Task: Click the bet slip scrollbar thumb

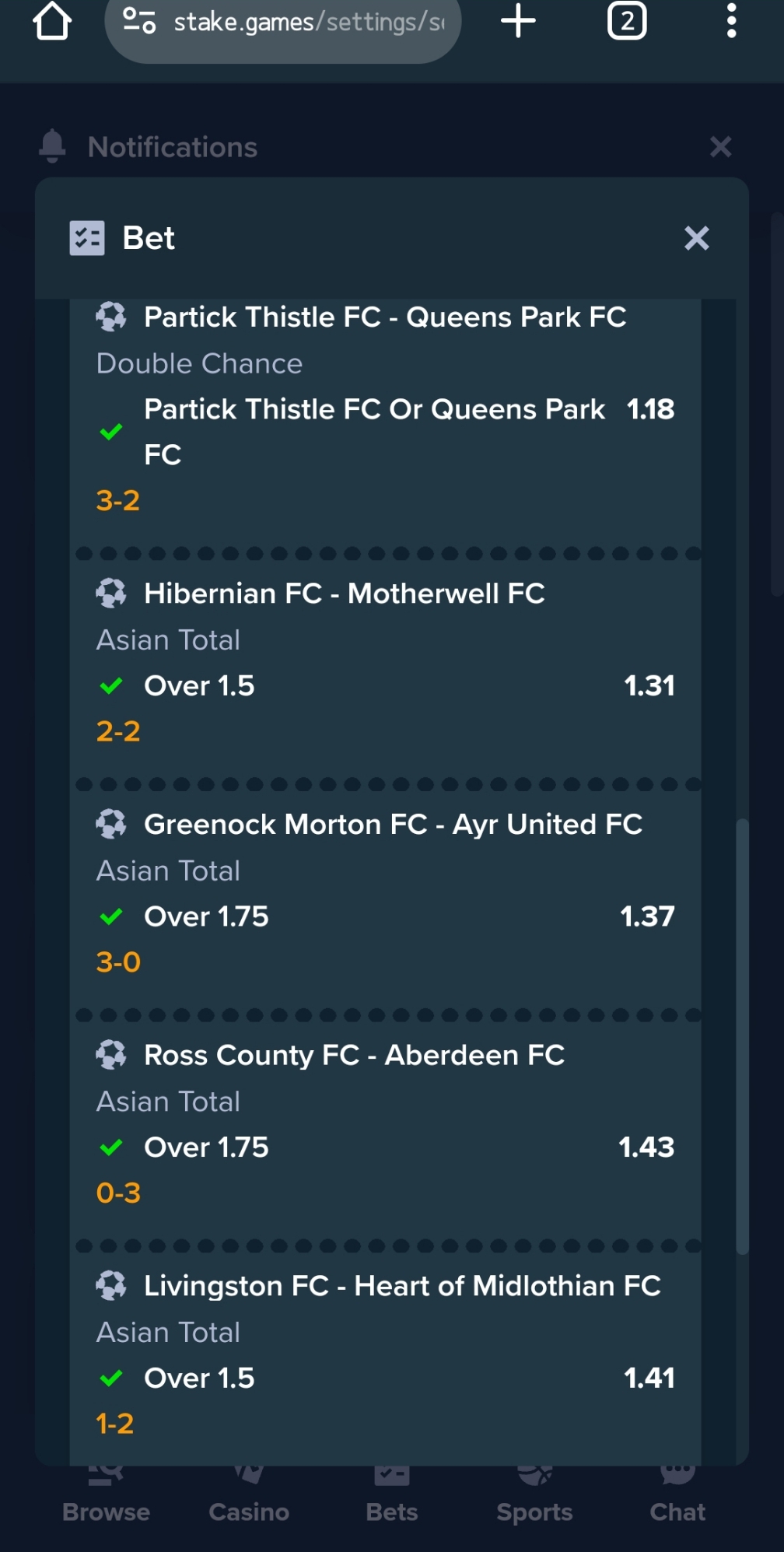Action: (743, 1036)
